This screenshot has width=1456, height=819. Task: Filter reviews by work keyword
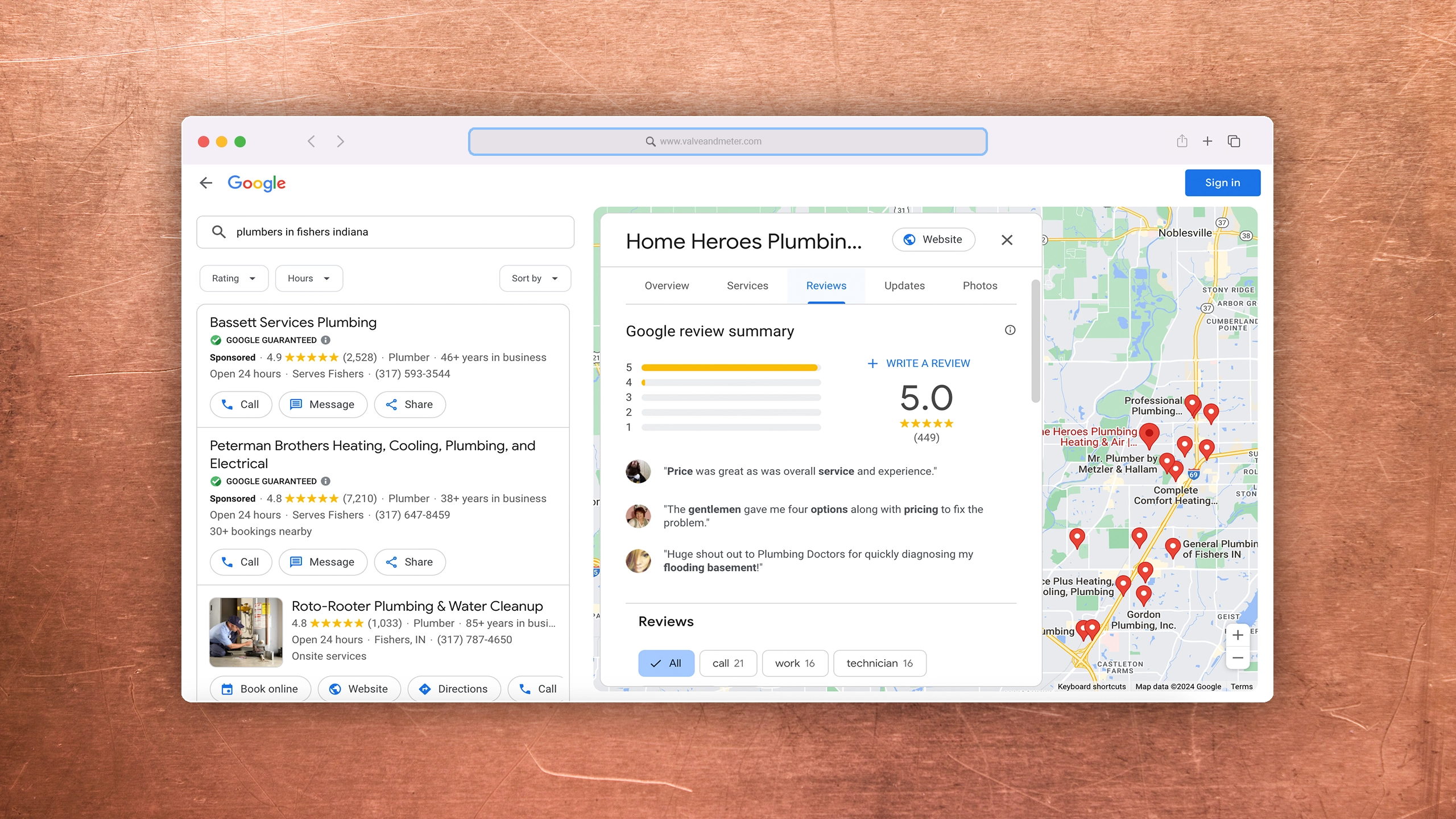(x=795, y=663)
